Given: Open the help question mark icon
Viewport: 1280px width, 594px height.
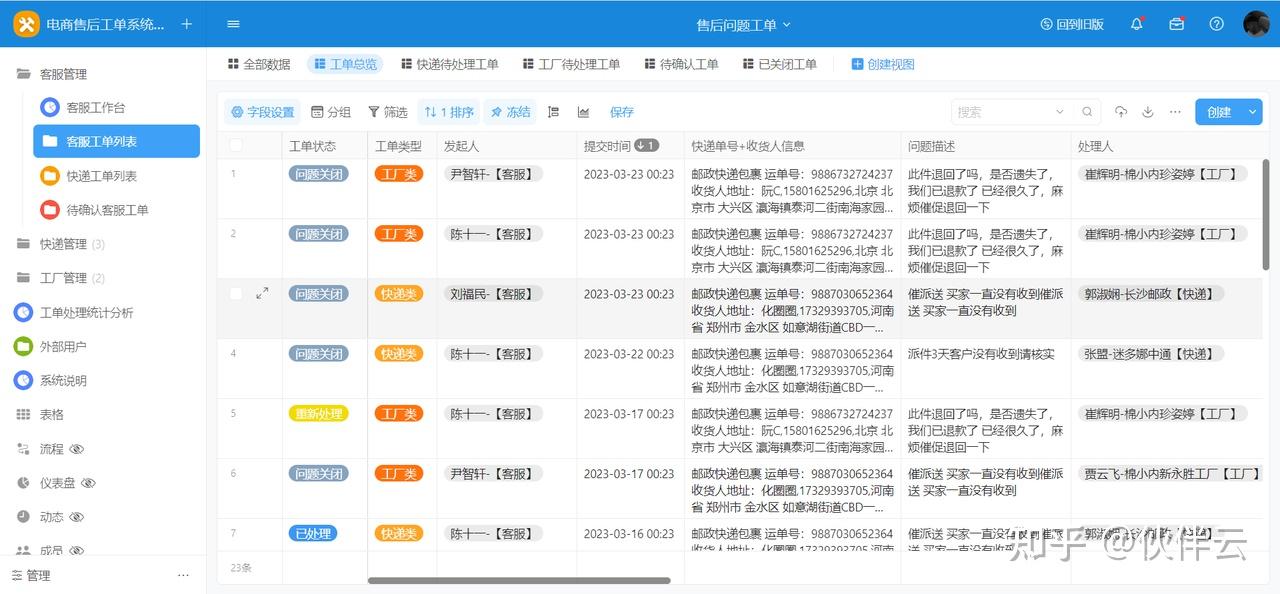Looking at the screenshot, I should coord(1217,24).
